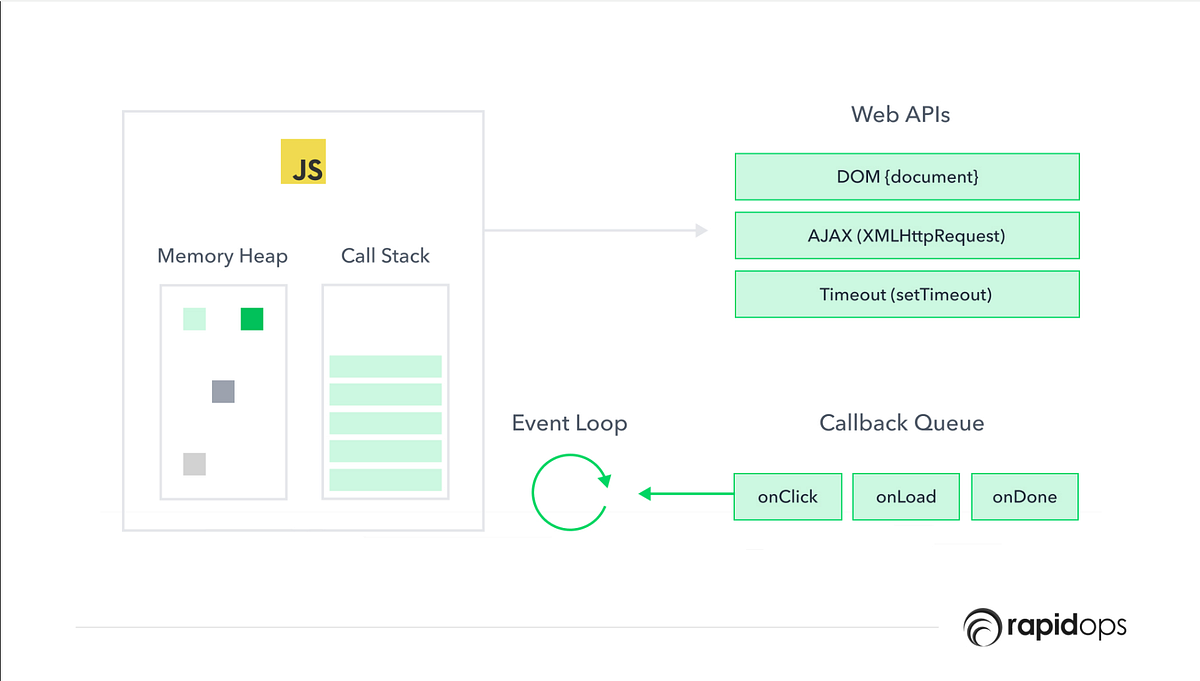Viewport: 1200px width, 681px height.
Task: Click the rapidops logo at the bottom
Action: (1044, 627)
